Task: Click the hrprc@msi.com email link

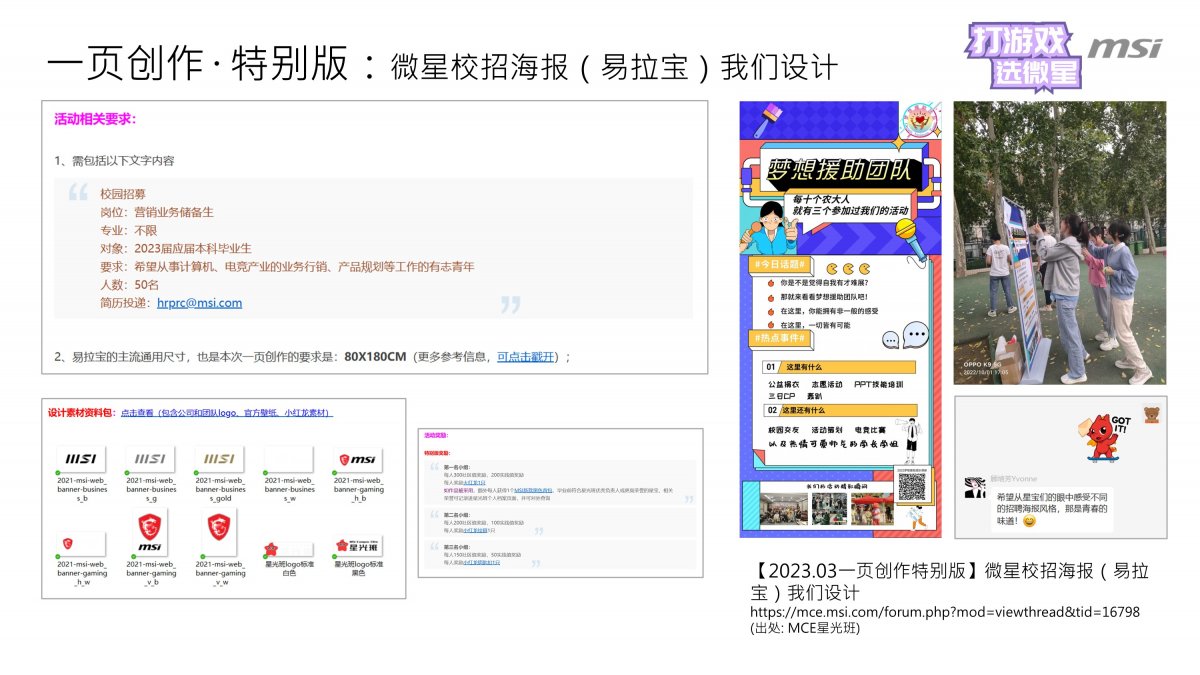Action: pyautogui.click(x=199, y=303)
